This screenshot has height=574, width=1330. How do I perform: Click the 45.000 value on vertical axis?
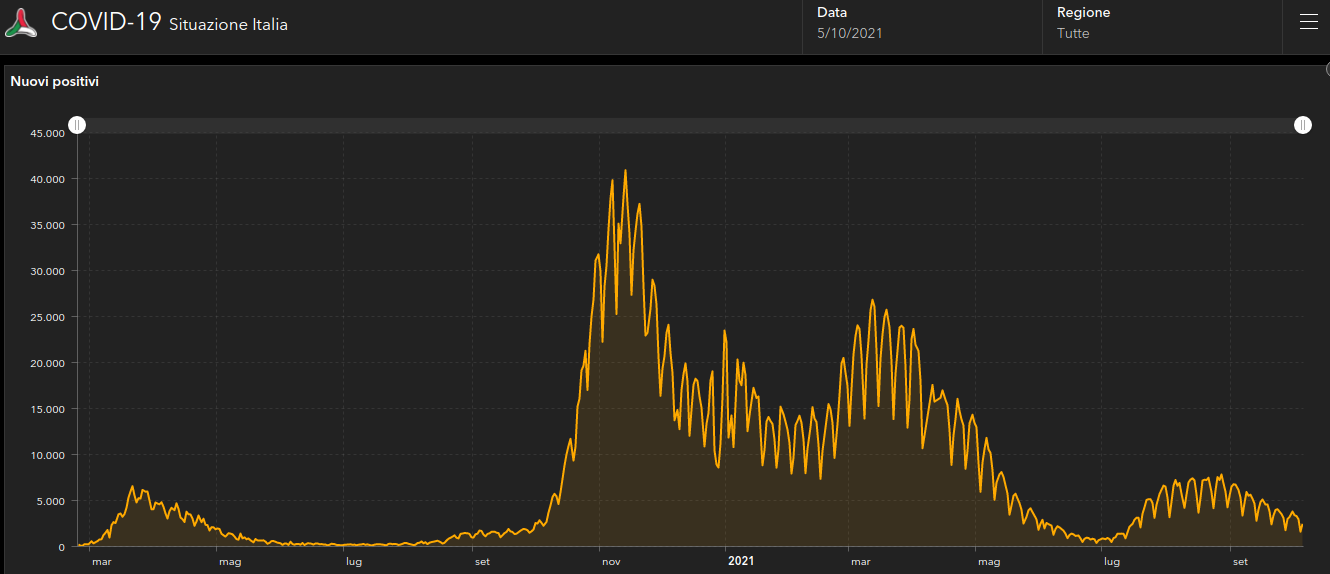click(47, 133)
